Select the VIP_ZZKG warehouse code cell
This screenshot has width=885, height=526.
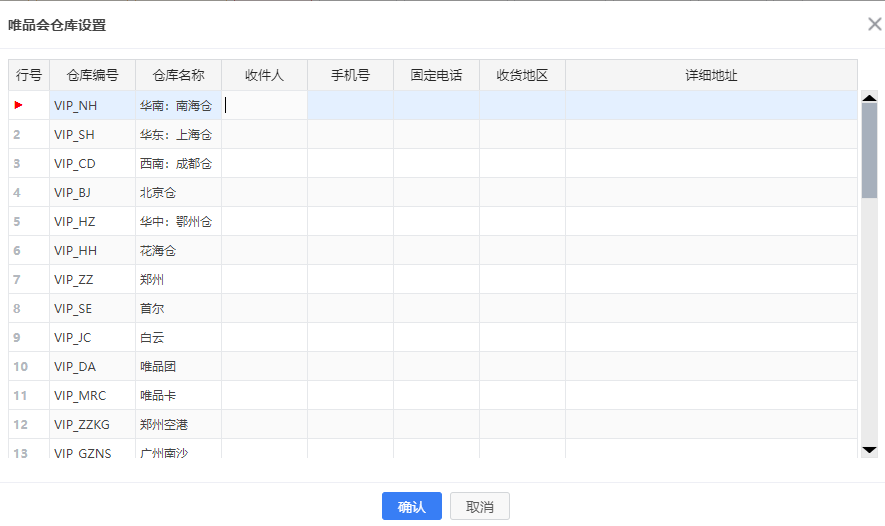click(x=93, y=424)
